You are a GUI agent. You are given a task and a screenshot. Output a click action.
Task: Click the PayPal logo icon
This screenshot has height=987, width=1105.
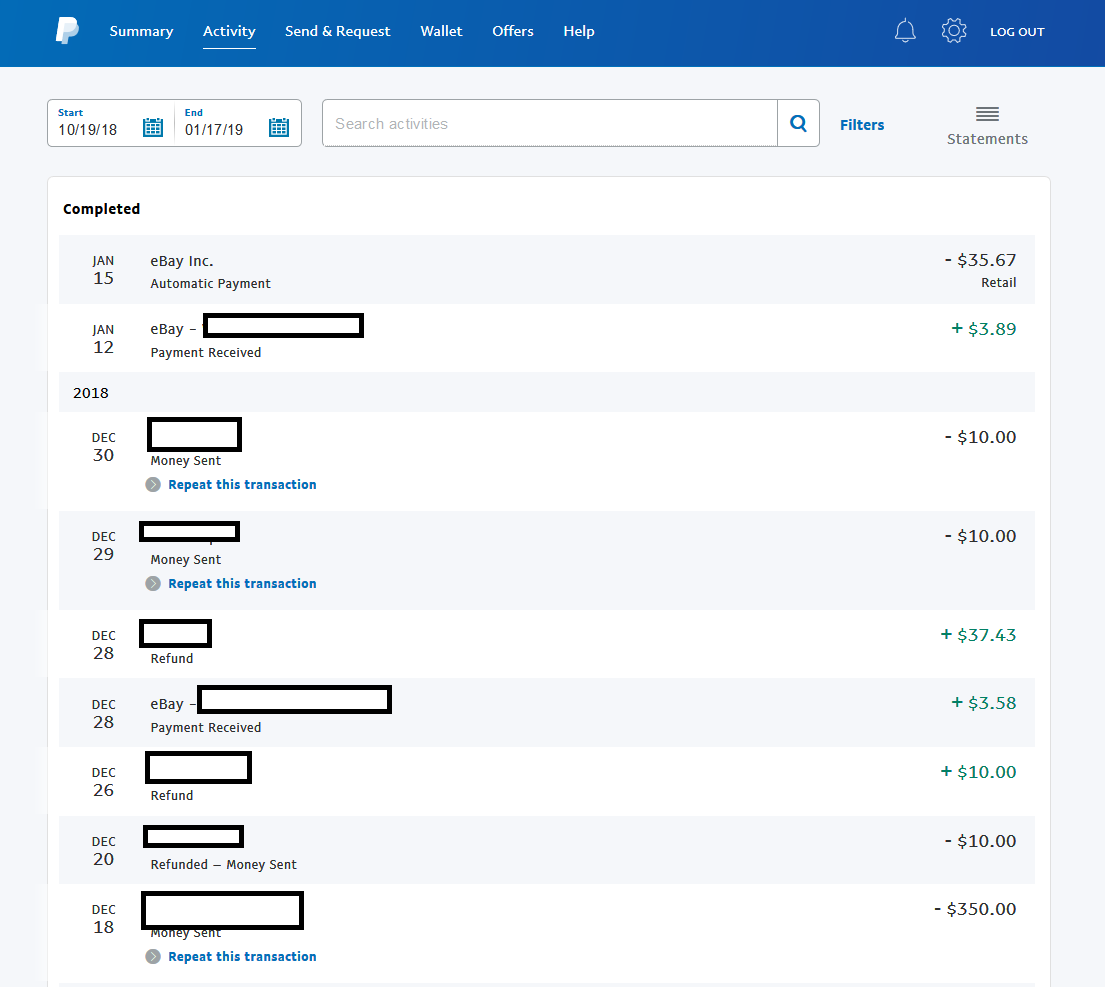(x=68, y=31)
